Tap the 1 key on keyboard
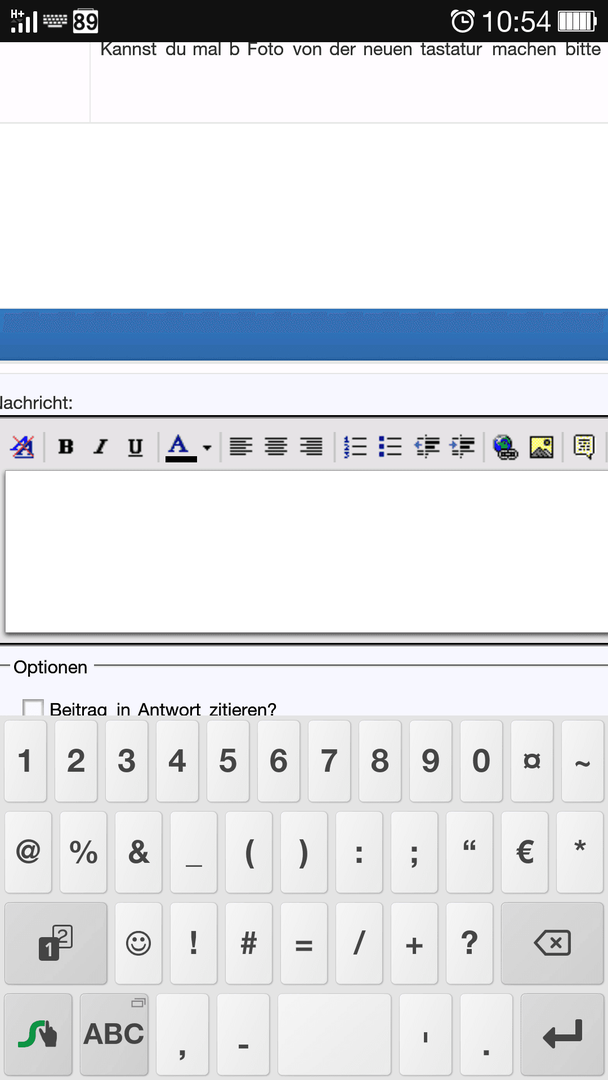Screen dimensions: 608x1080 [x=25, y=761]
